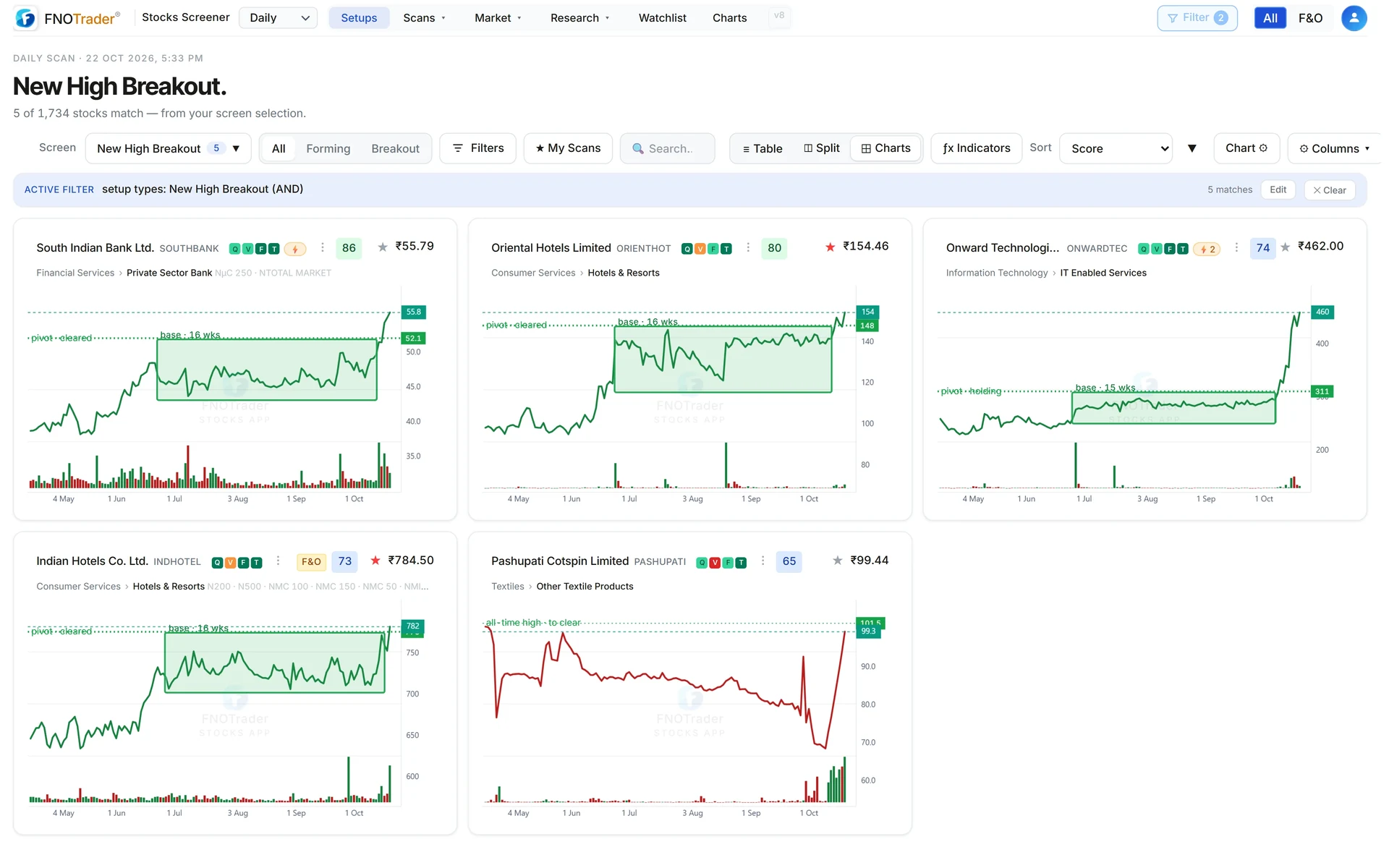Click the Oriental Hotels Limited name

pos(551,248)
